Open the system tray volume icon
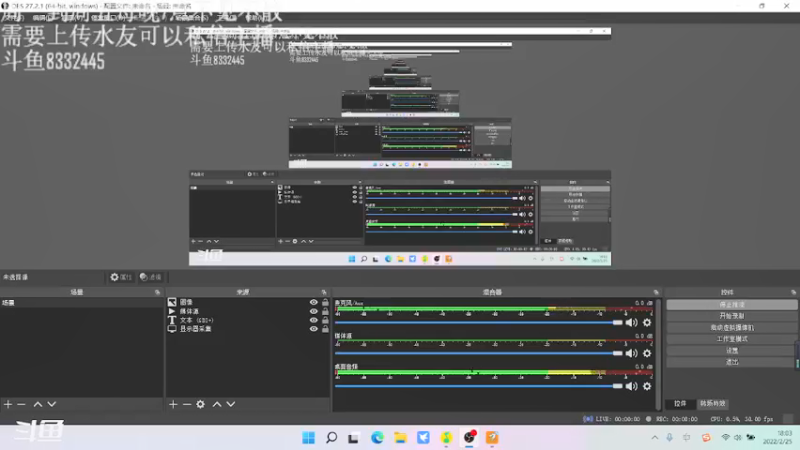Image resolution: width=800 pixels, height=450 pixels. (738, 438)
